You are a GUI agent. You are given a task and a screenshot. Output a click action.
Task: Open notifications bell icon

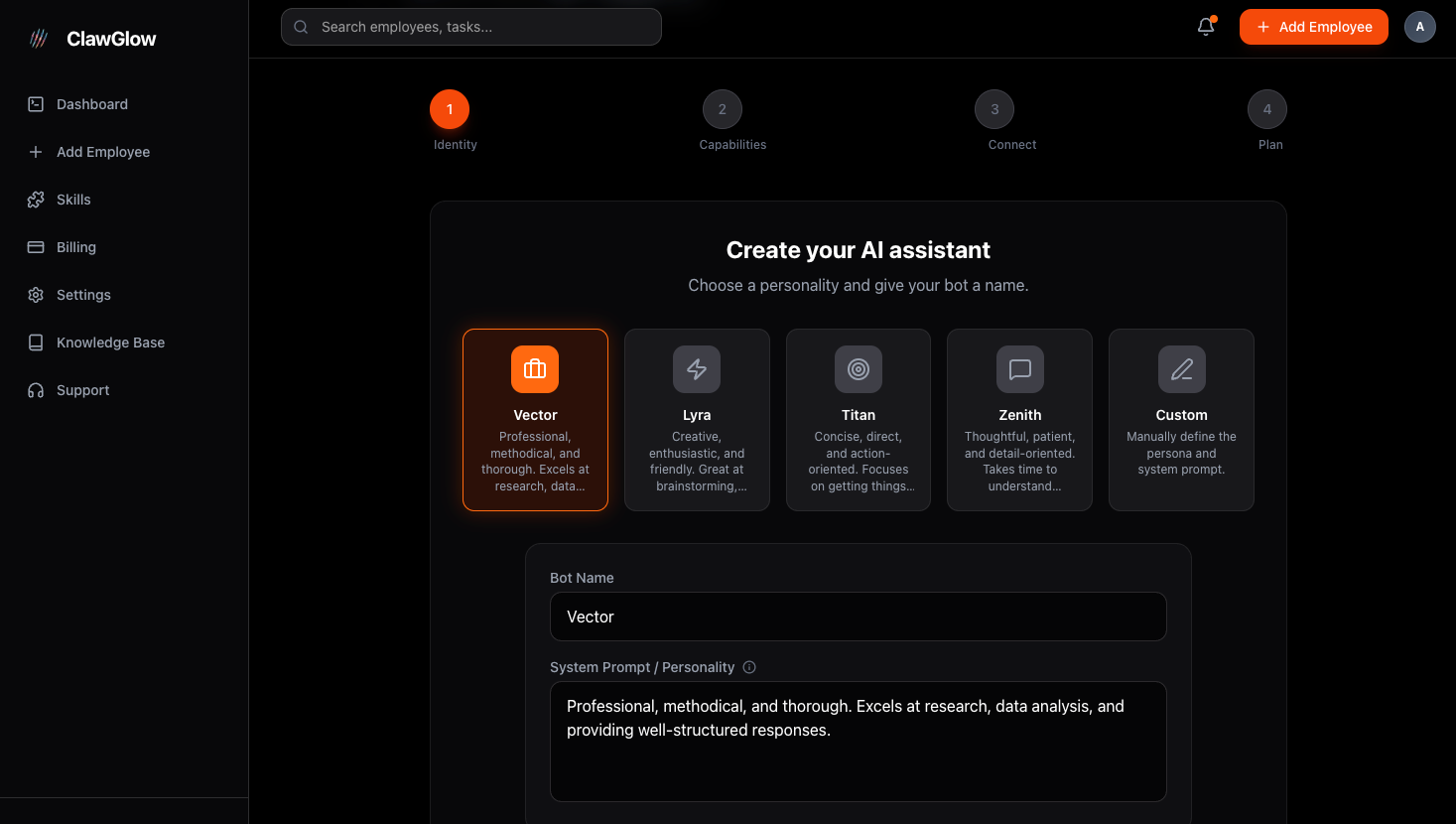[1206, 27]
